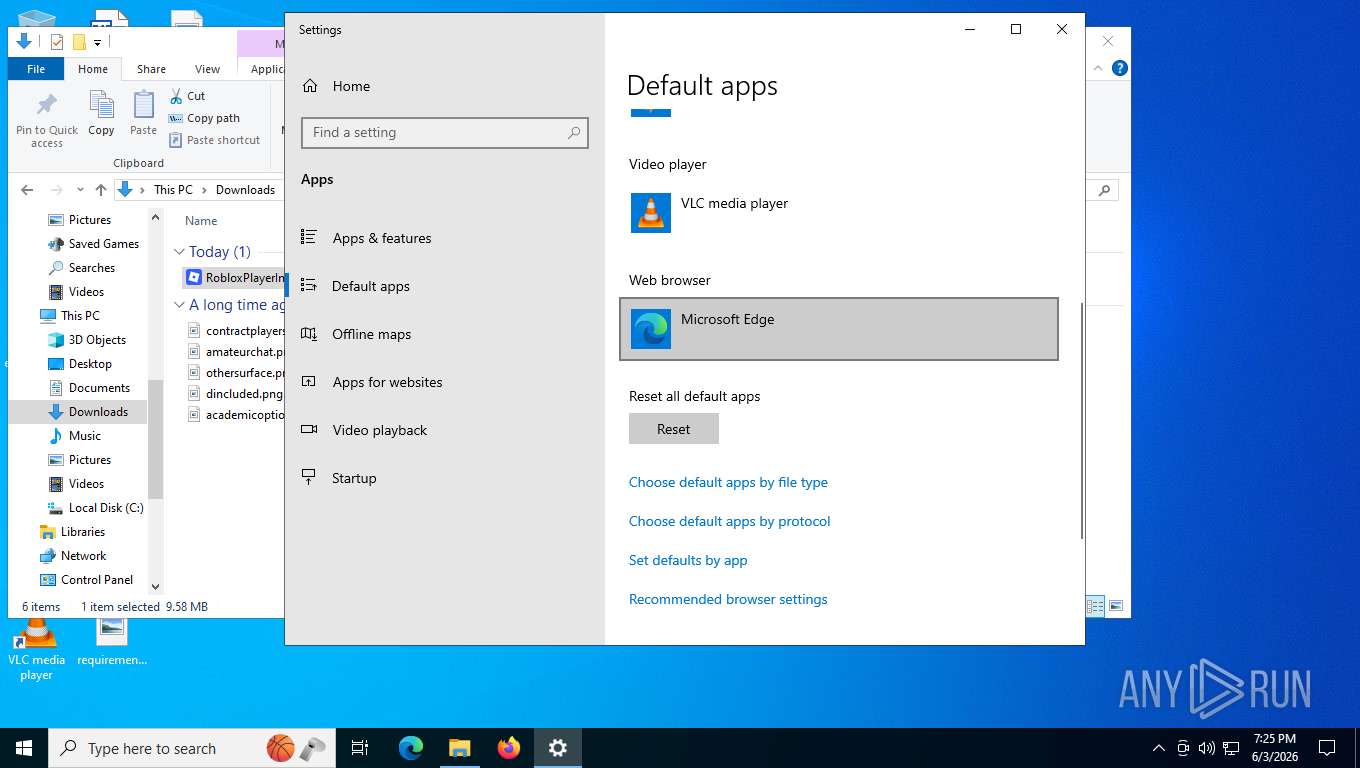
Task: Switch Explorer to details view icon
Action: [1095, 606]
